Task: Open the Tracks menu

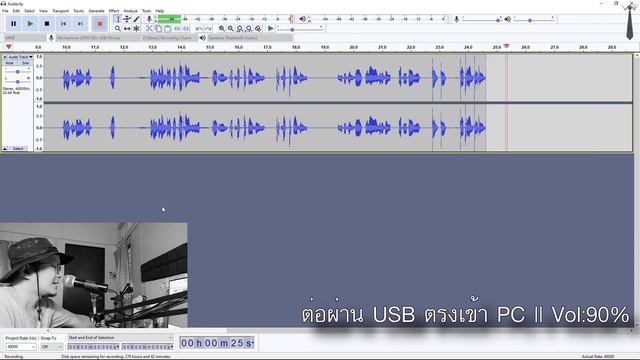Action: (x=78, y=11)
